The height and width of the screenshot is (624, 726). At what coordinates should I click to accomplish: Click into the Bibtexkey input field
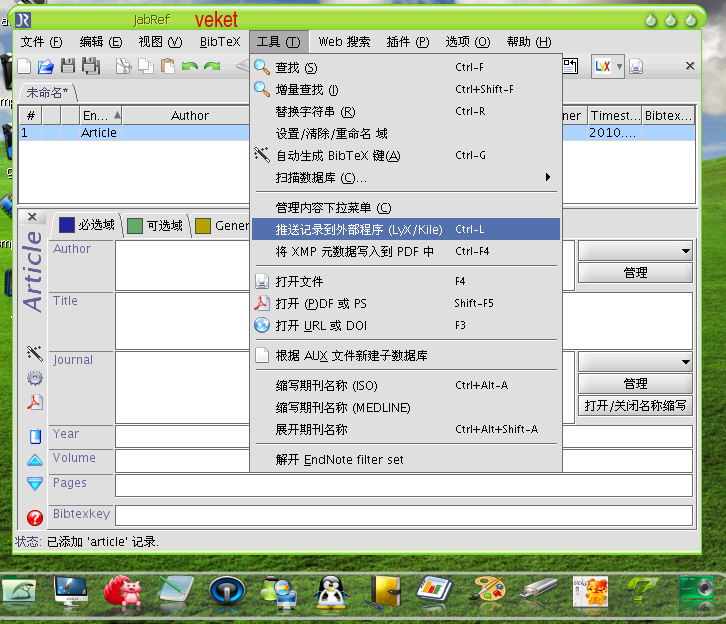click(404, 515)
